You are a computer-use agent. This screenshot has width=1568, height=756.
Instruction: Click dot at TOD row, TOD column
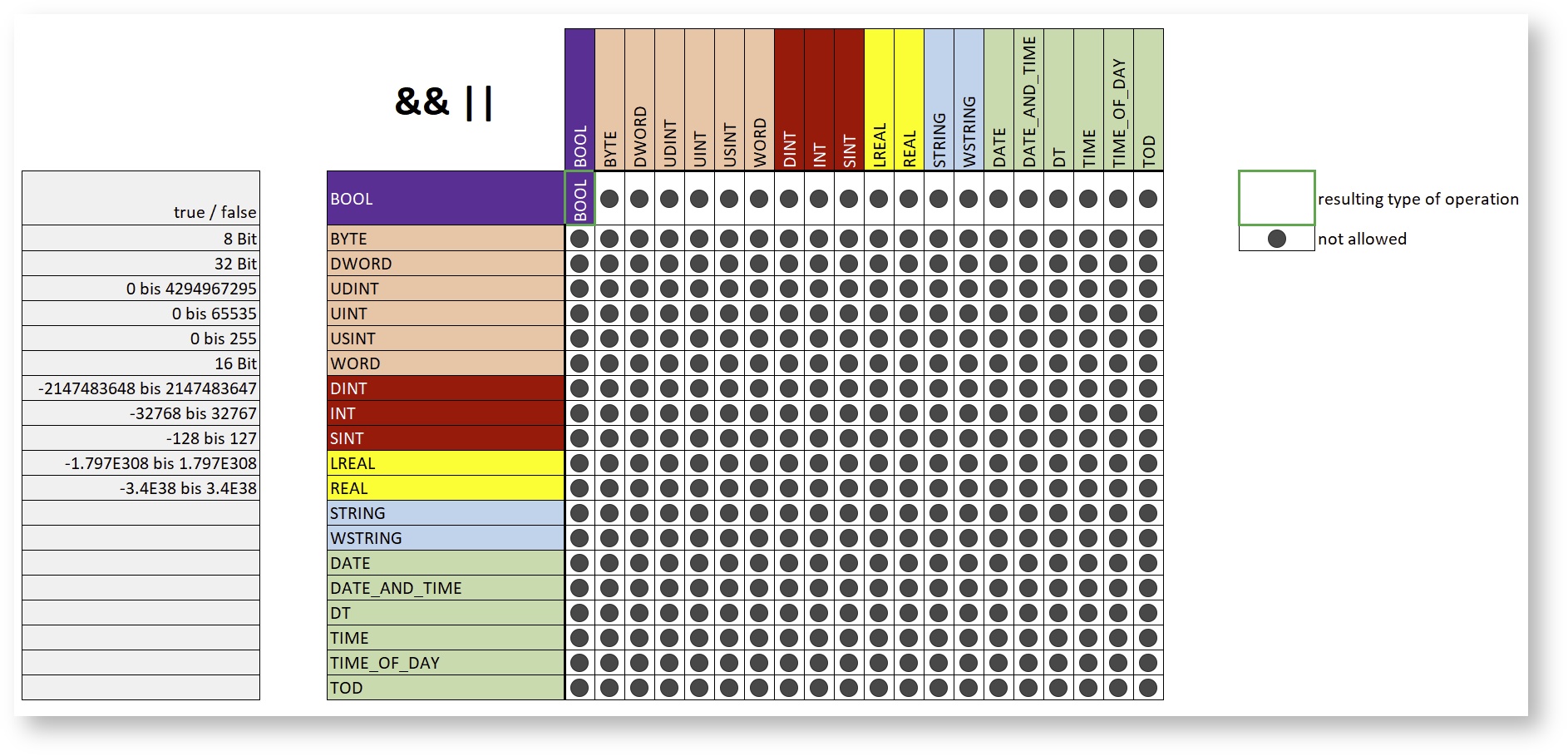[x=1148, y=688]
